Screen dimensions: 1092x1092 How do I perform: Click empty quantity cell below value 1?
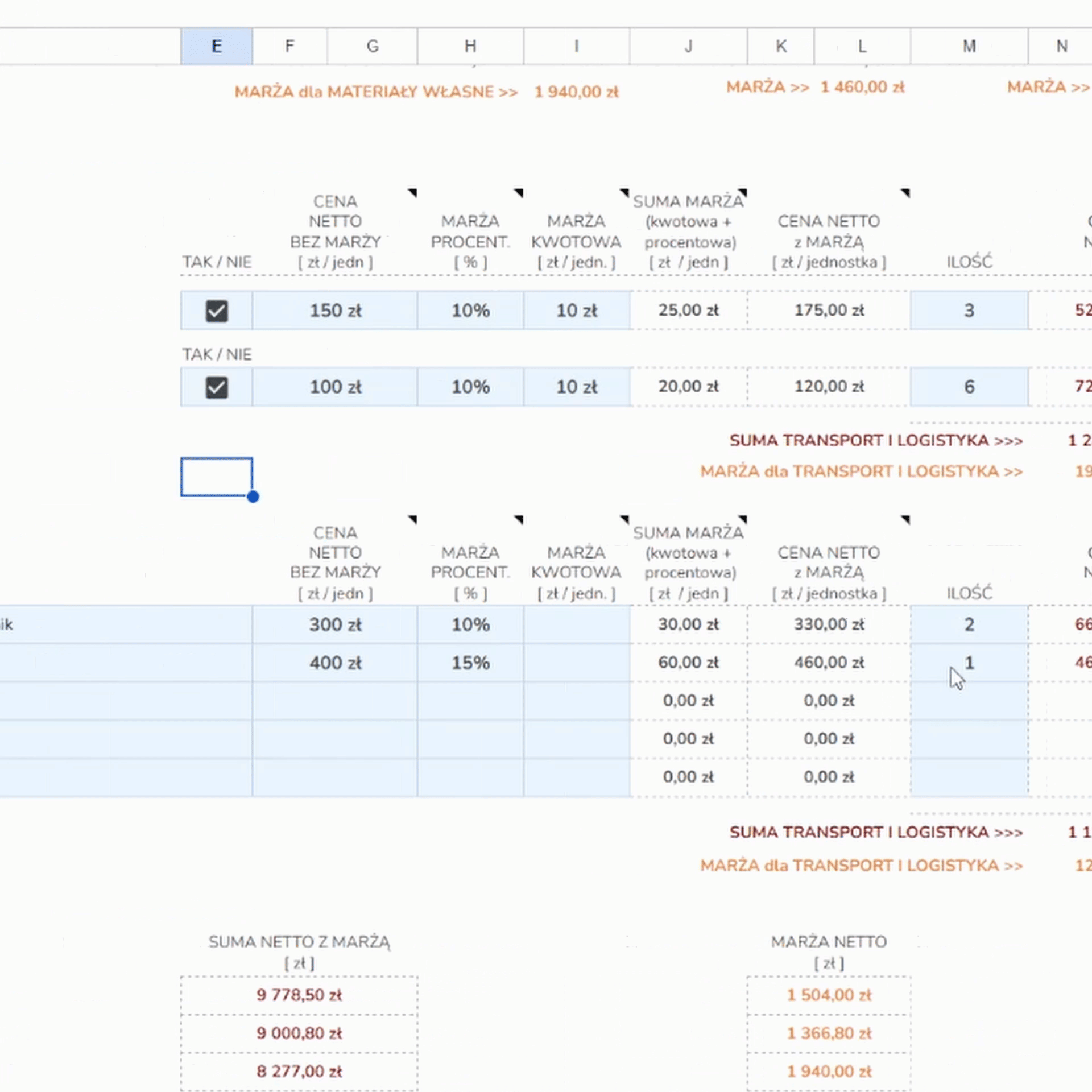(x=969, y=701)
